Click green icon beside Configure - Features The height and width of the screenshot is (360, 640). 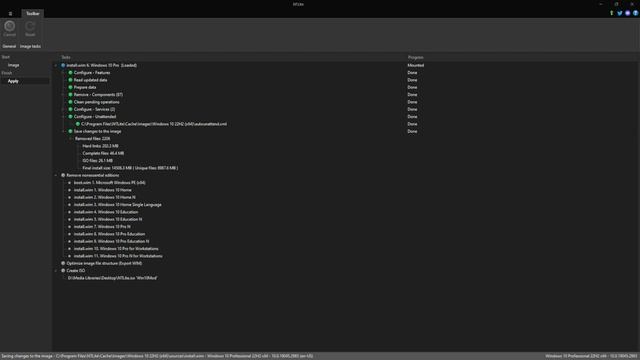pyautogui.click(x=70, y=73)
